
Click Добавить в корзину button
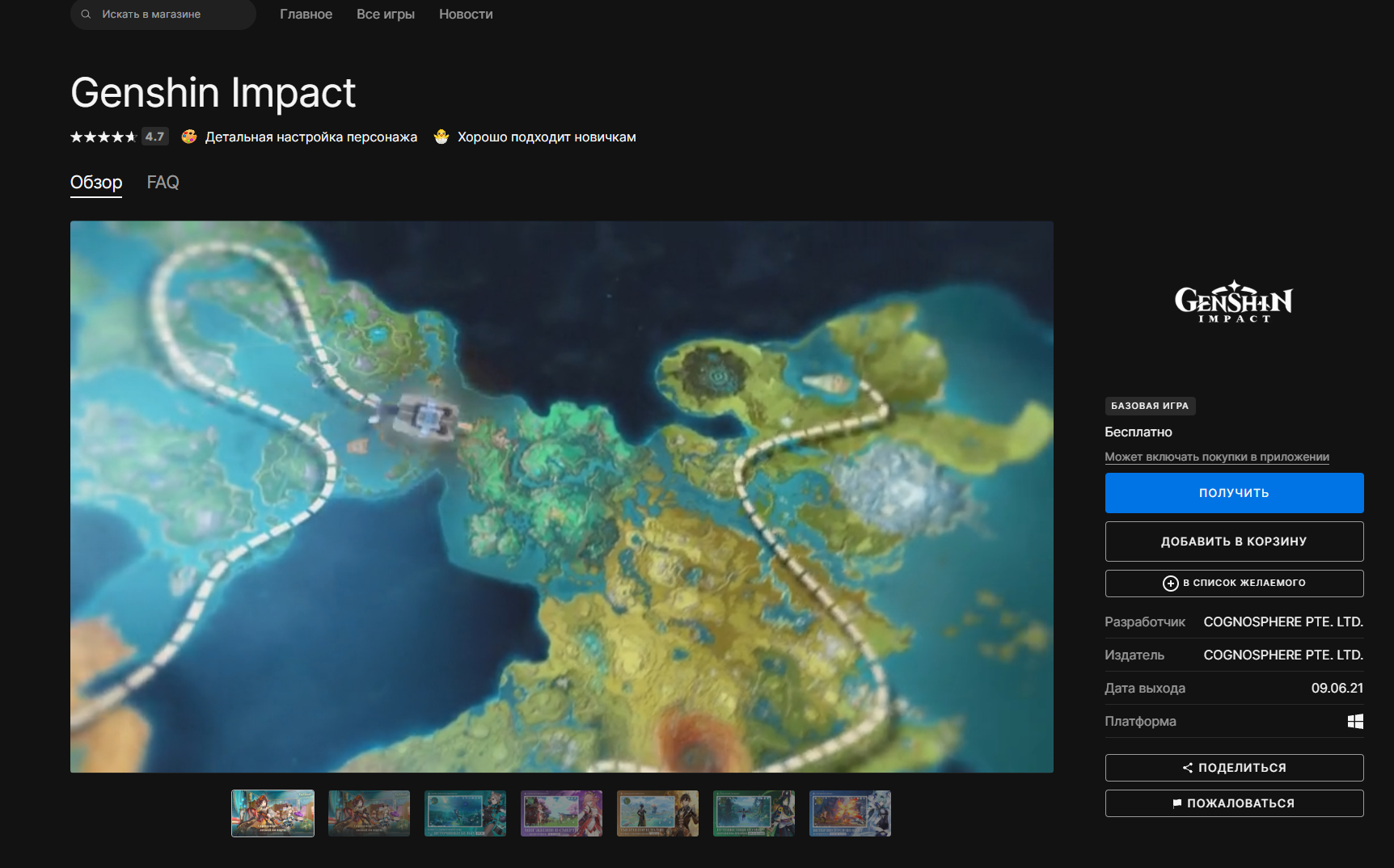tap(1234, 541)
